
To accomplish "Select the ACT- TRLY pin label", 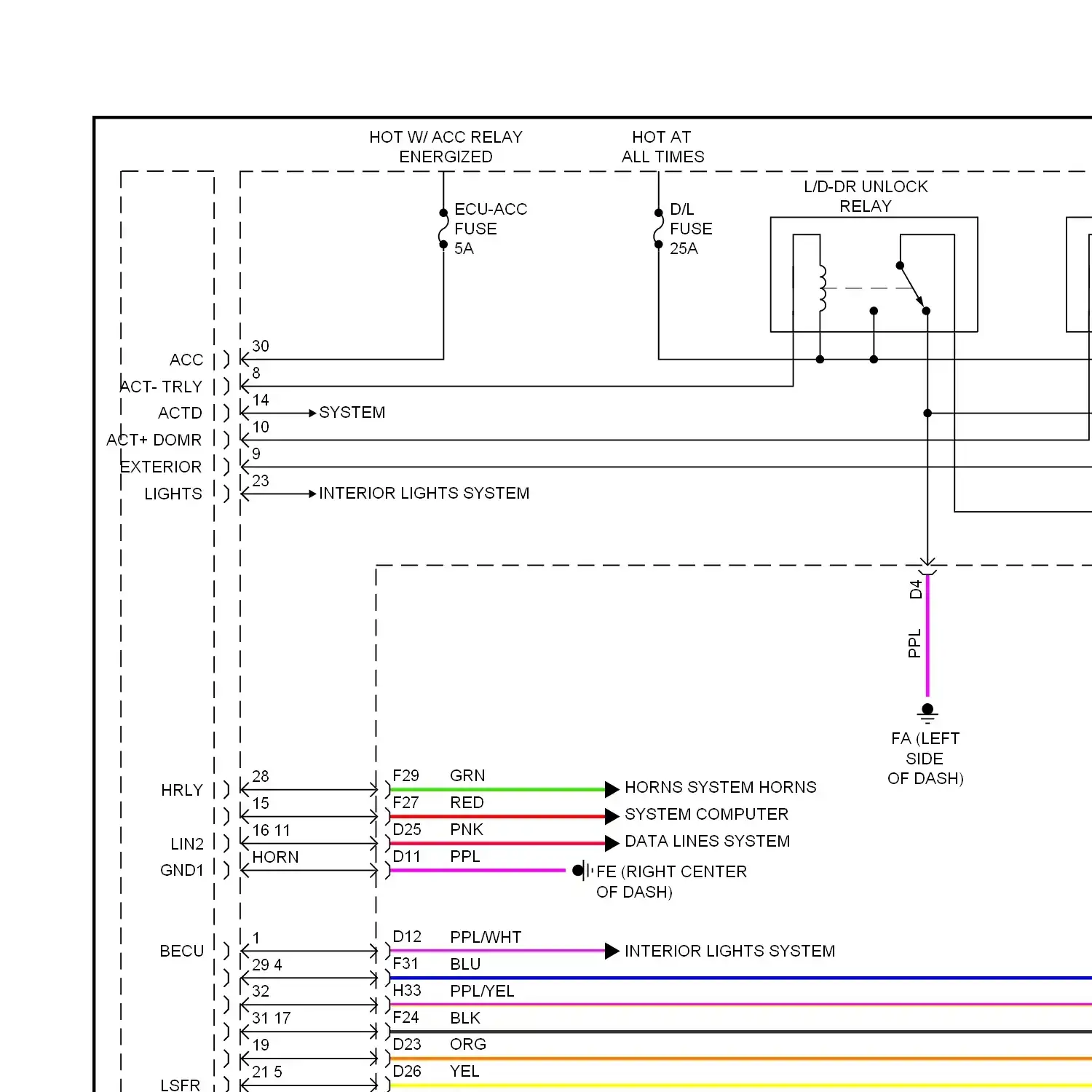I will point(160,387).
